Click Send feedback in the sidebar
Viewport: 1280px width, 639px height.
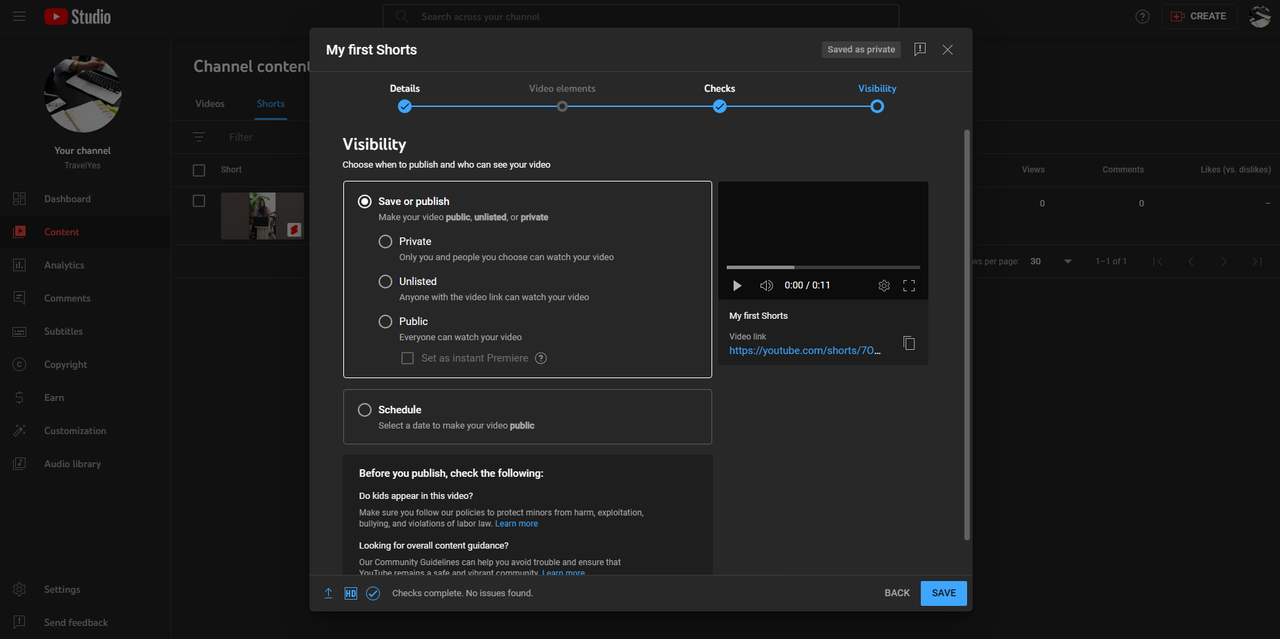tap(85, 623)
